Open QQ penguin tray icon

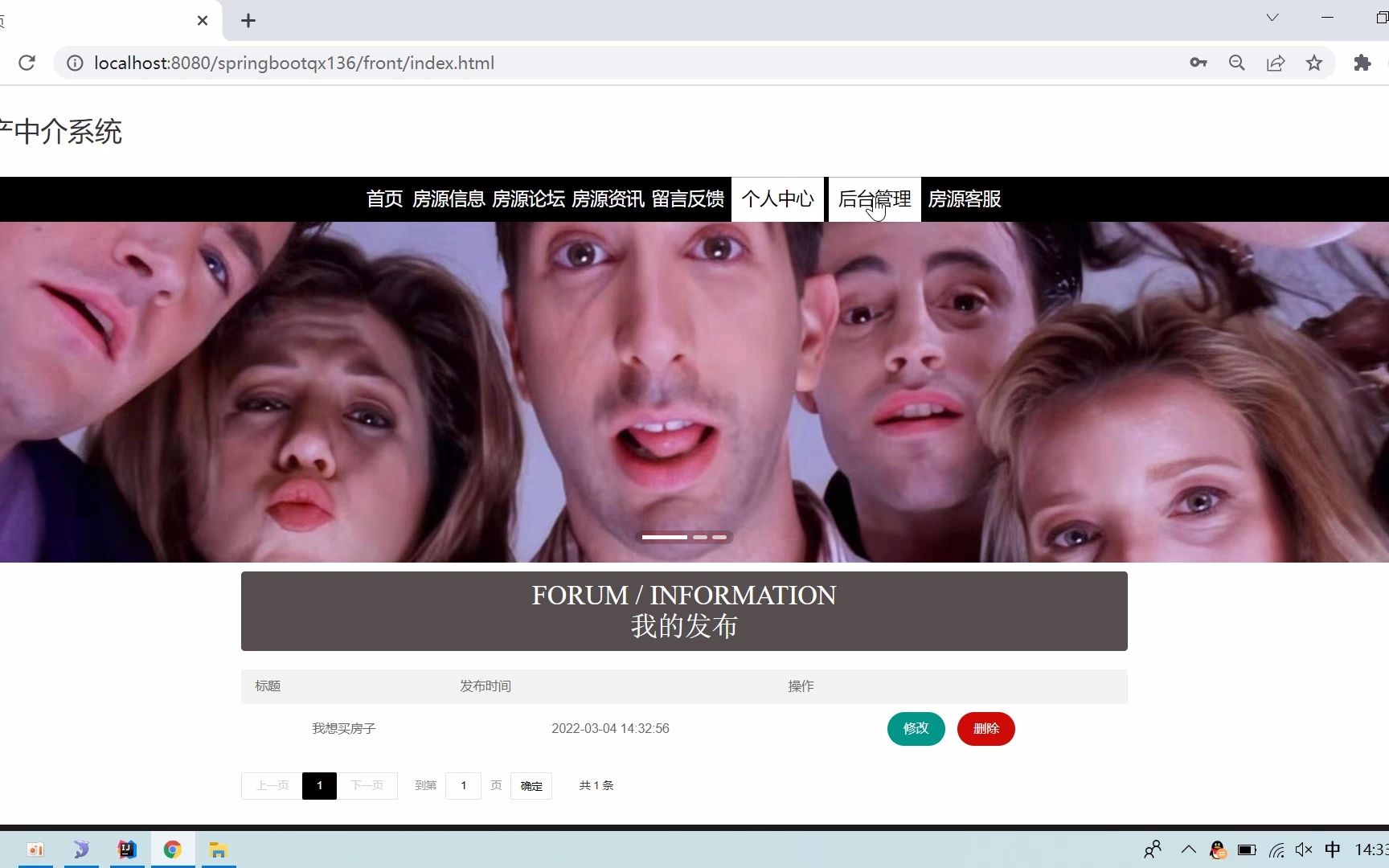[x=1218, y=850]
